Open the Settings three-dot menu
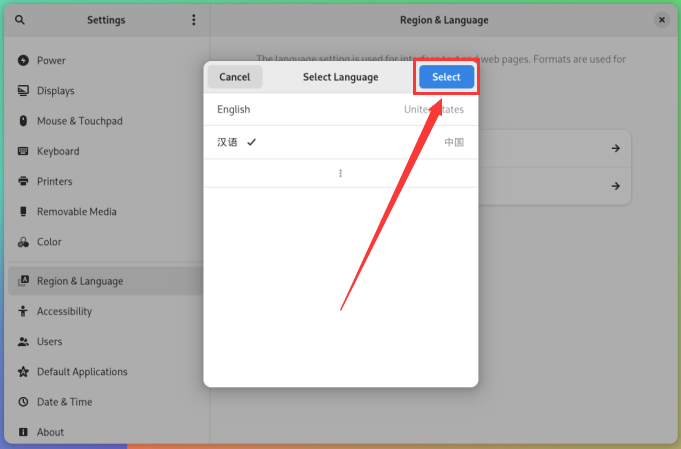The width and height of the screenshot is (681, 449). 194,20
